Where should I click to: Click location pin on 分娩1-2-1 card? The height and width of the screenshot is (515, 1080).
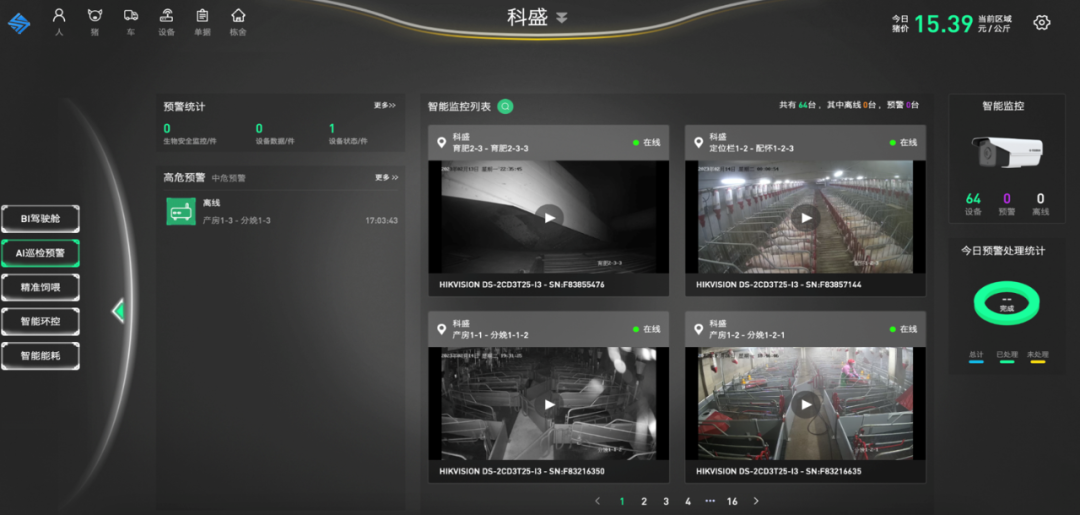(x=698, y=329)
